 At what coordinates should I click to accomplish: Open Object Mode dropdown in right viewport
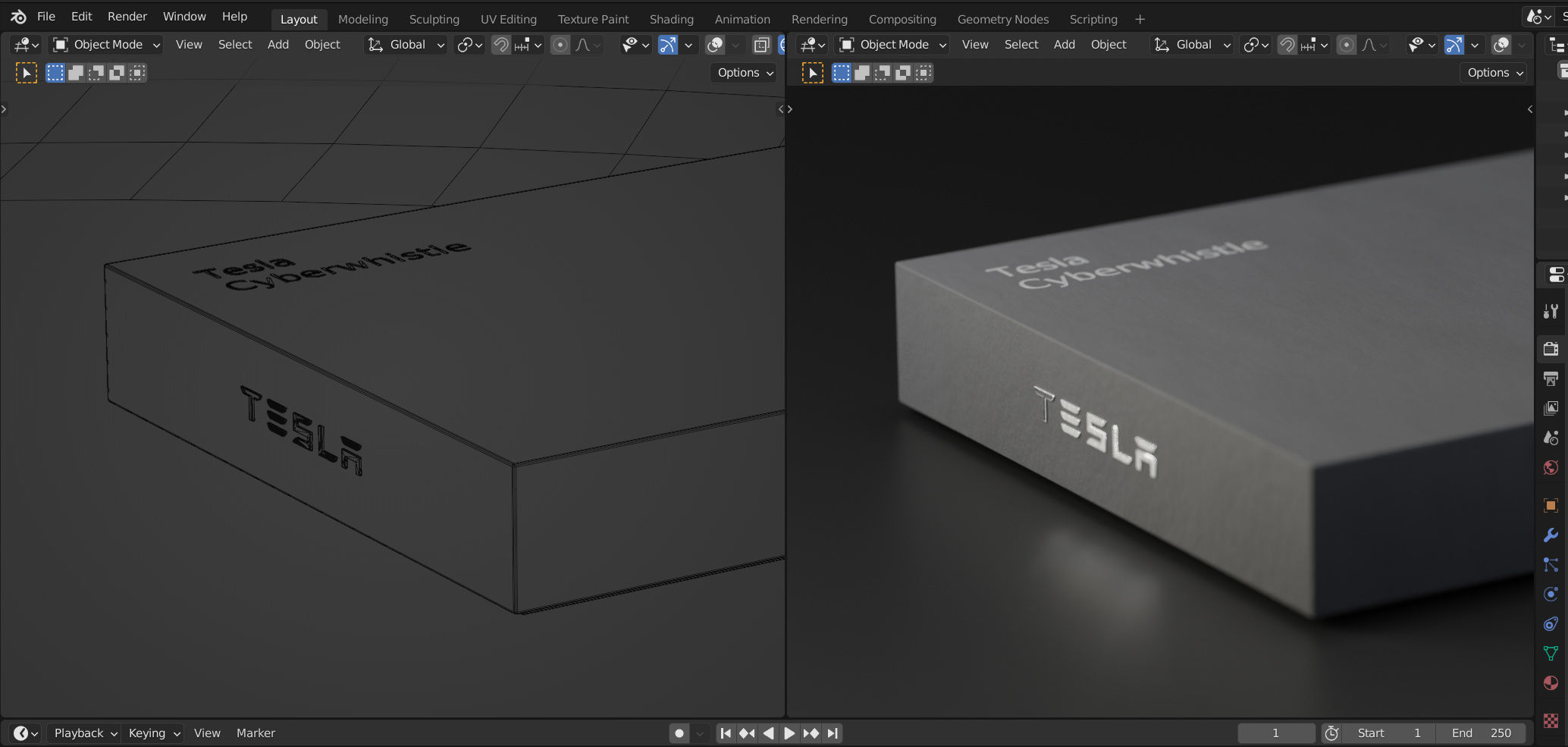(892, 45)
